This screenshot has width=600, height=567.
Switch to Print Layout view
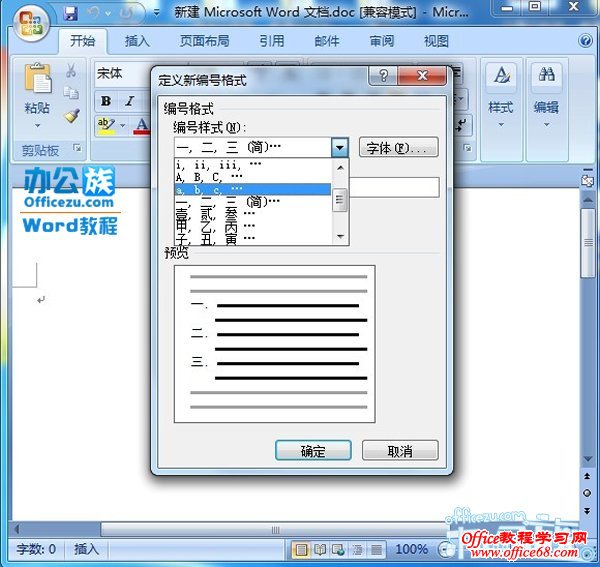tap(301, 550)
